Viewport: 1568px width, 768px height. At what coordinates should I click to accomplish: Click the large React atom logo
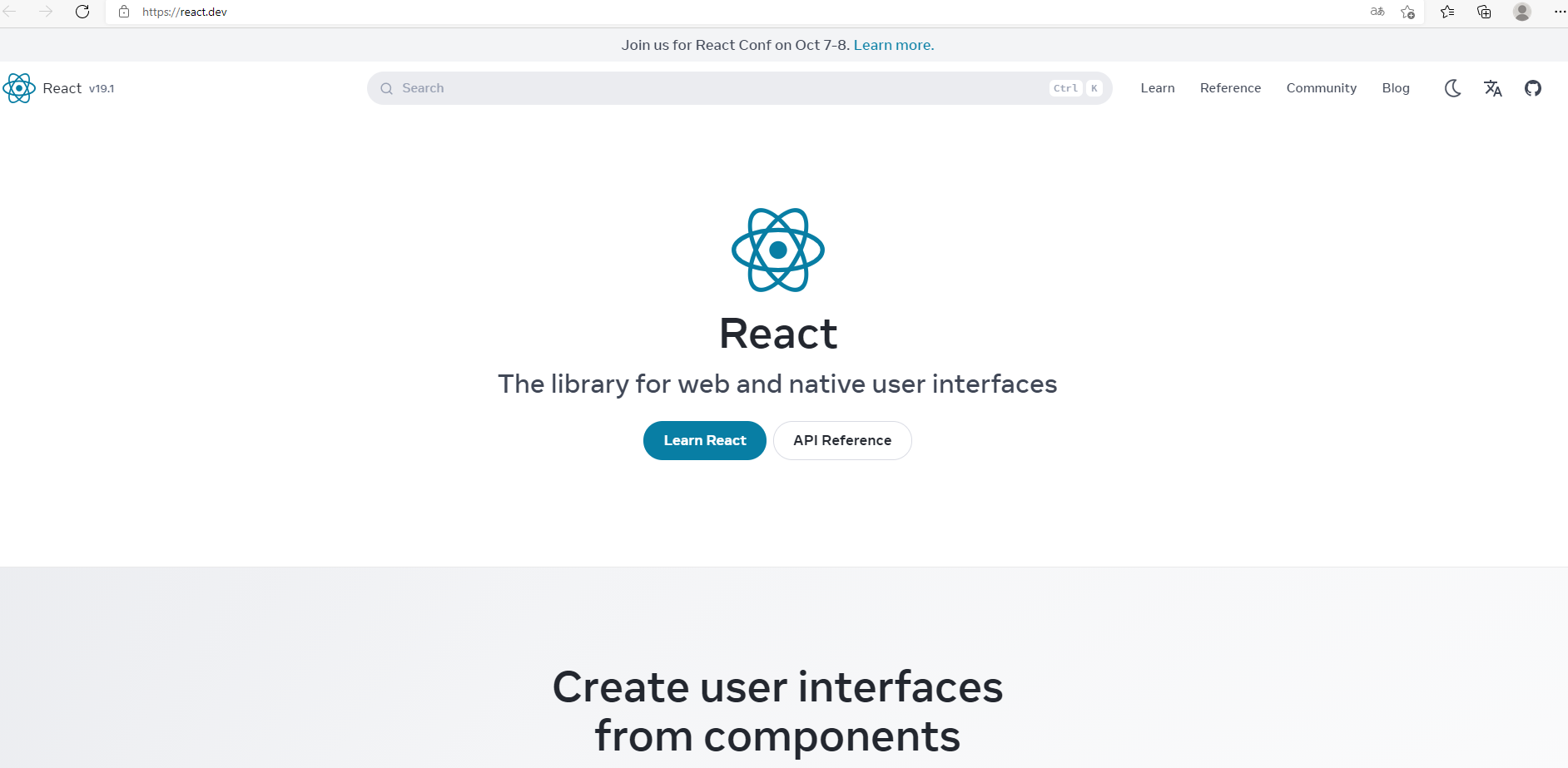pos(778,250)
